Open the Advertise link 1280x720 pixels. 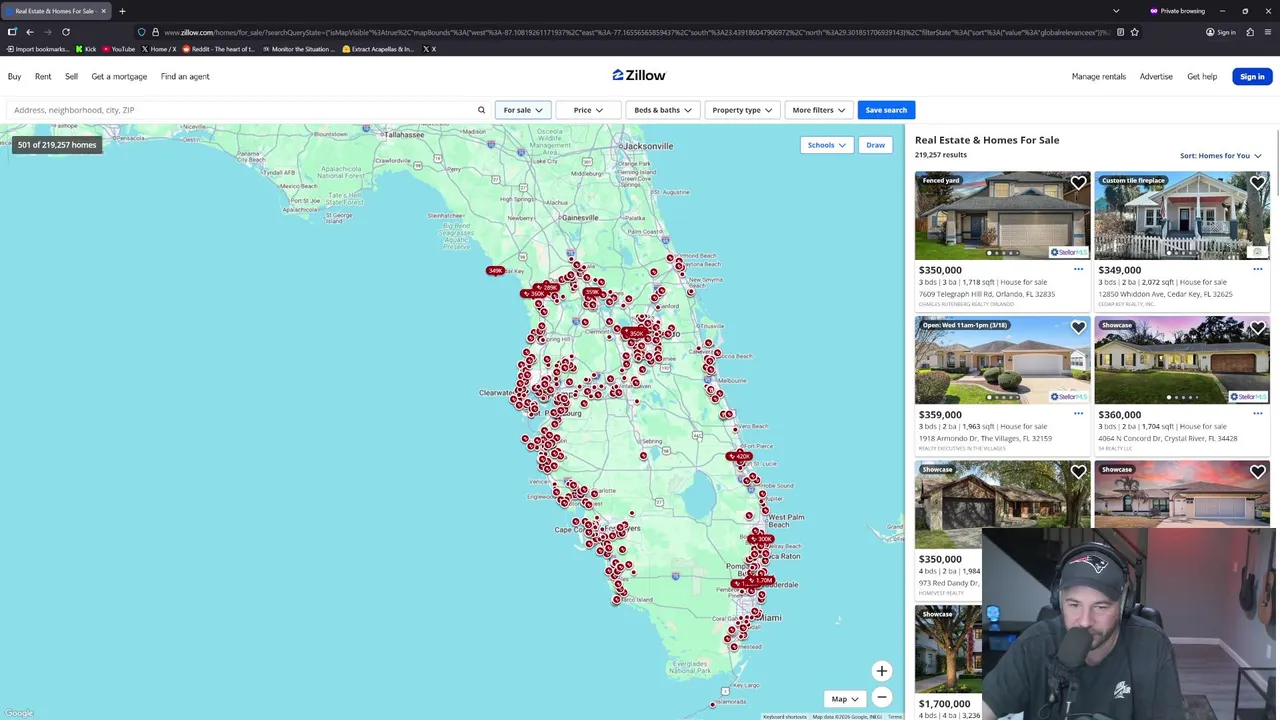[x=1156, y=76]
